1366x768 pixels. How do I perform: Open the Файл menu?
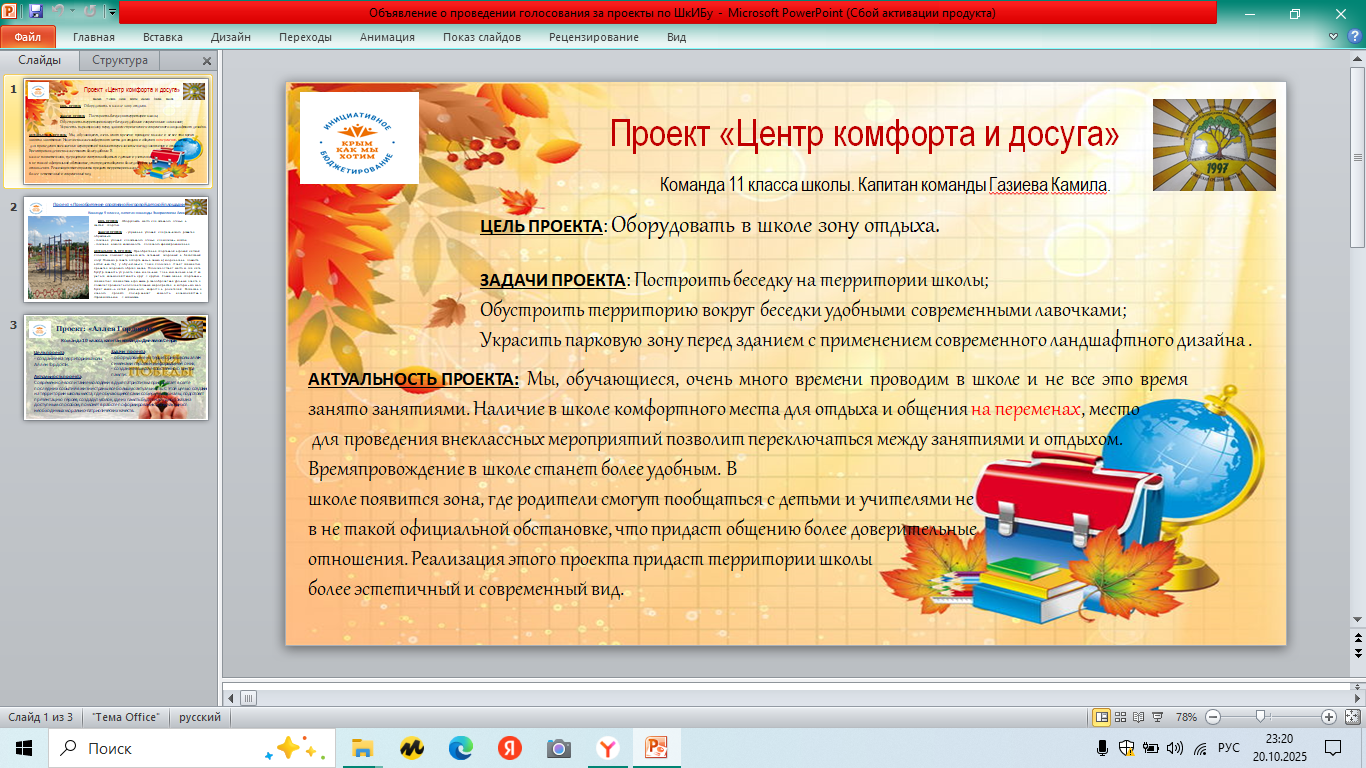pyautogui.click(x=28, y=37)
